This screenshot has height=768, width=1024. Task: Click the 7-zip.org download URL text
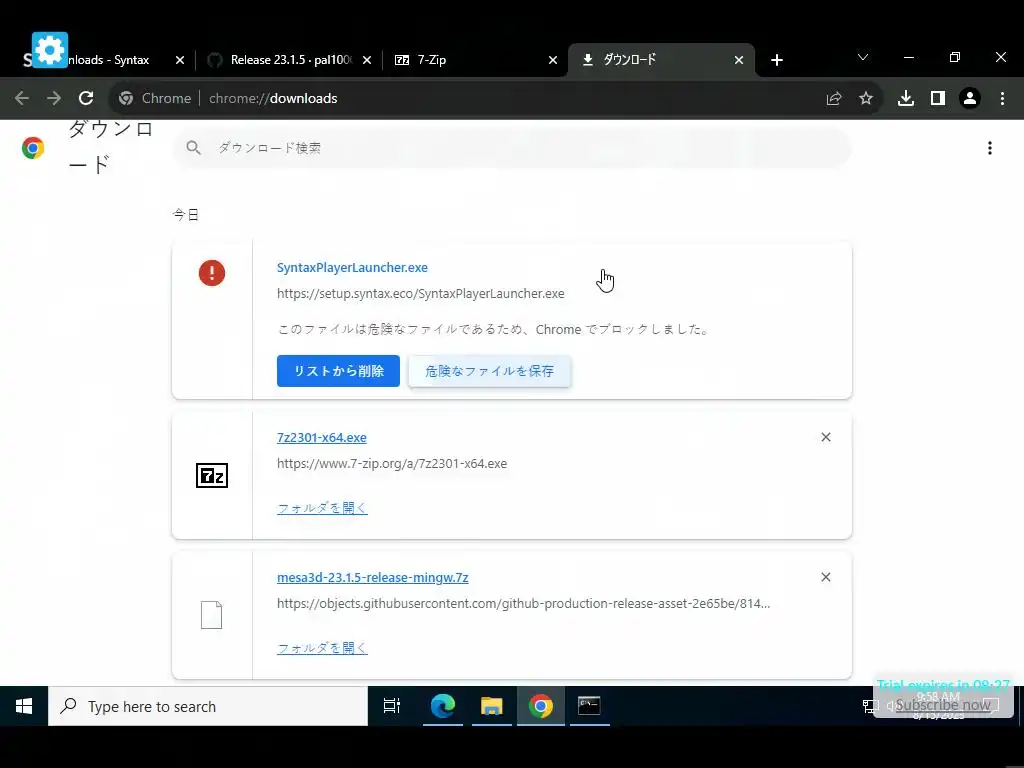click(392, 464)
